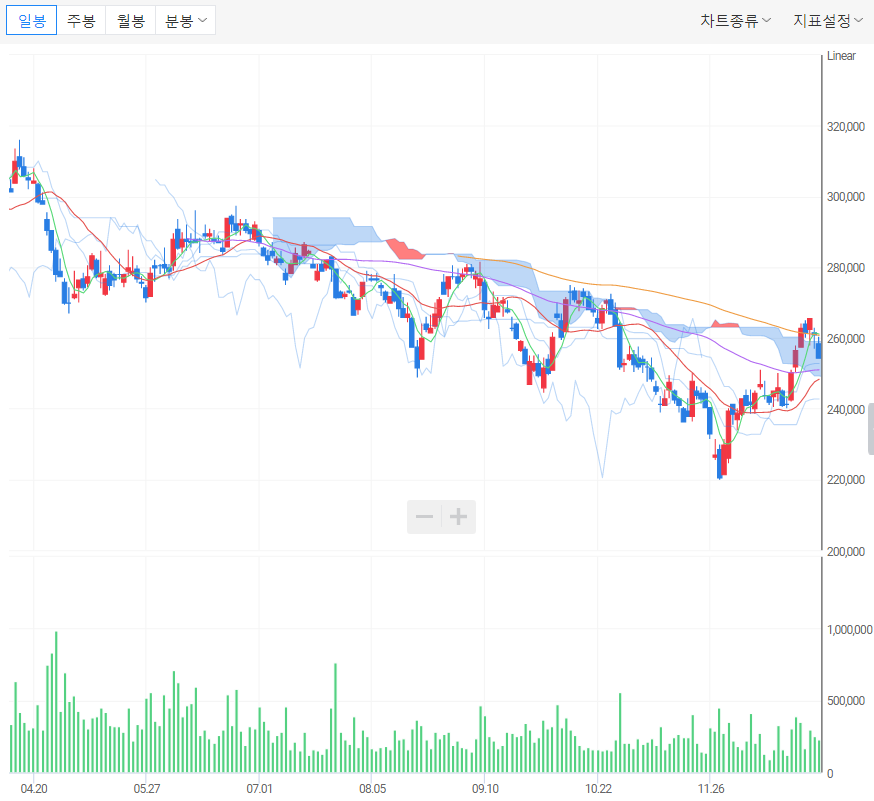Click the Linear scale label
Screen dimensions: 874x801
pos(841,56)
